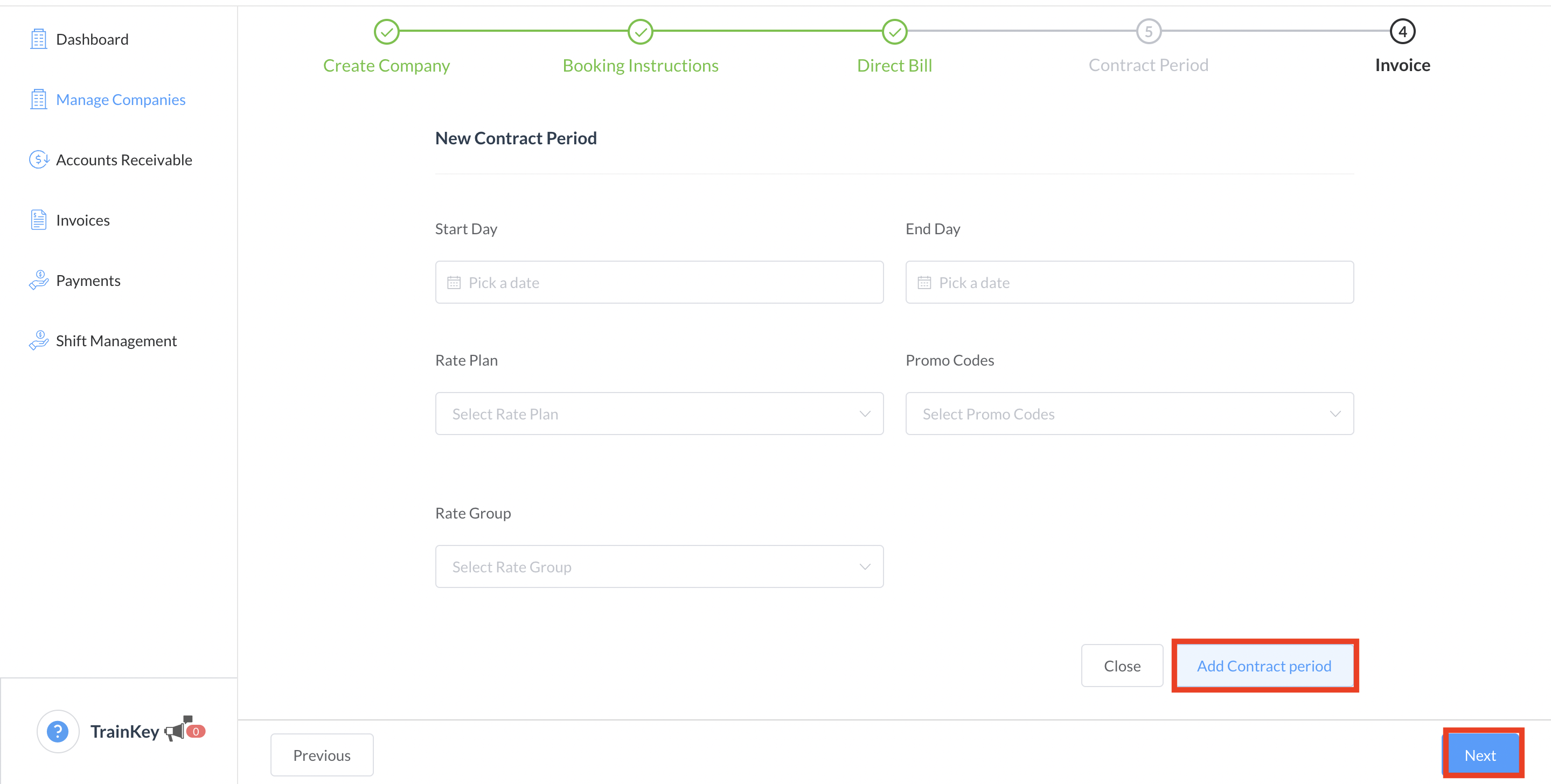Viewport: 1551px width, 784px height.
Task: Expand the Select Rate Group dropdown
Action: 659,567
